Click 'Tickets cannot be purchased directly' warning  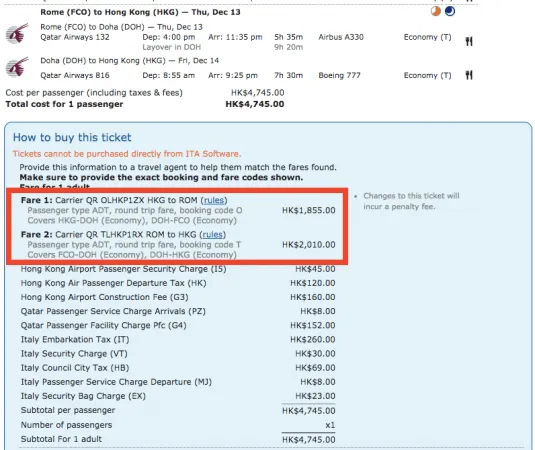(x=127, y=154)
